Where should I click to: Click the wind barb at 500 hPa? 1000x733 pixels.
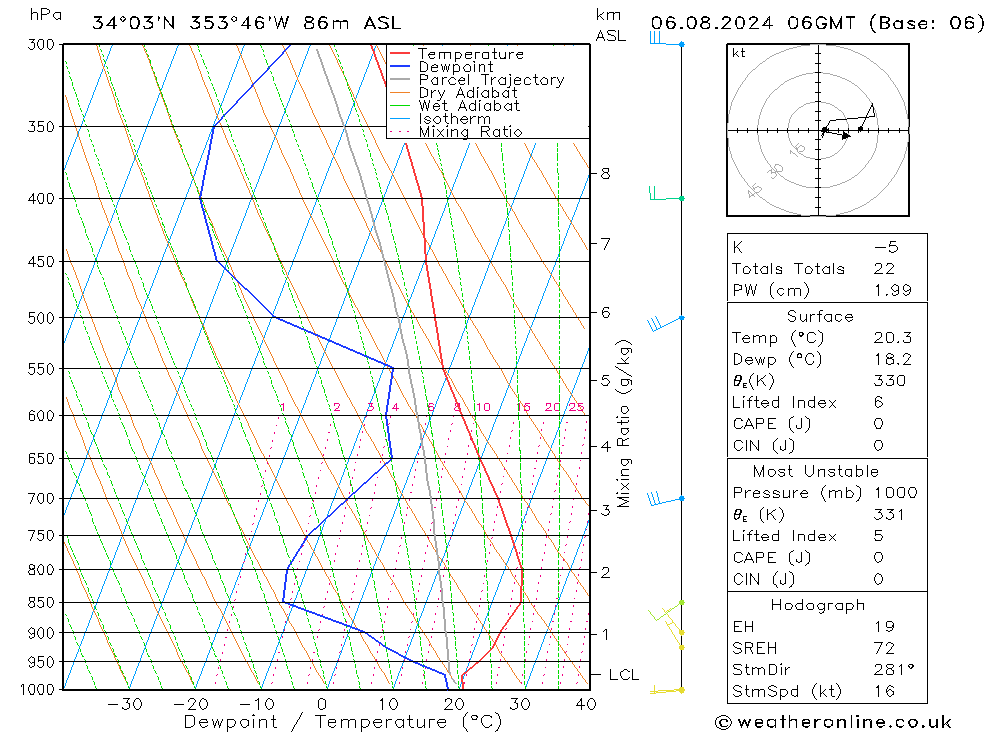(x=665, y=322)
